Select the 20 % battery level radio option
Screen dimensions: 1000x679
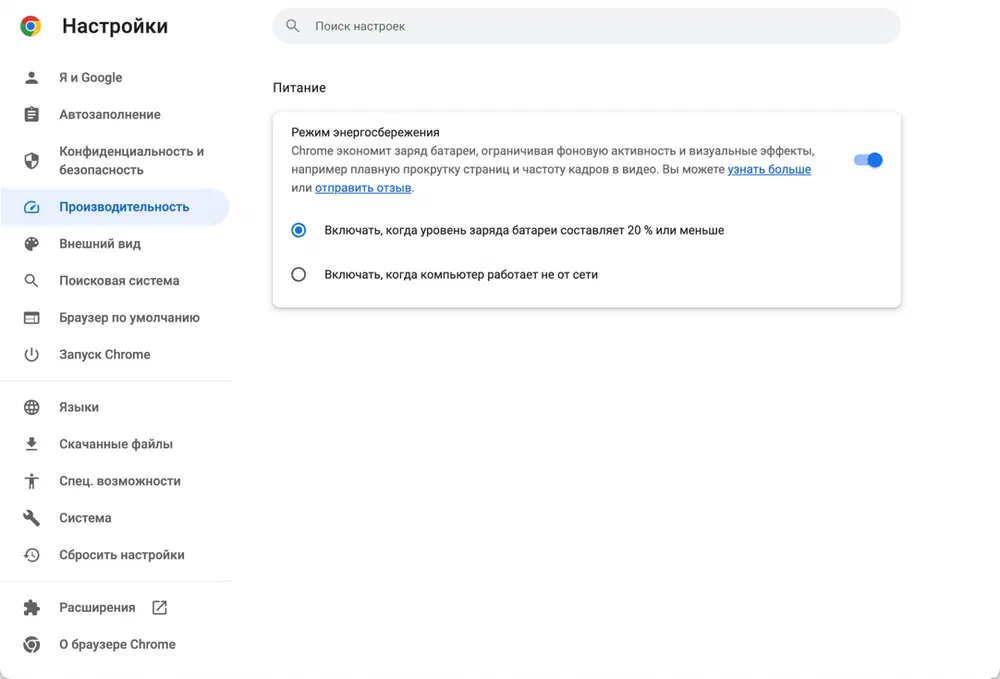point(298,230)
